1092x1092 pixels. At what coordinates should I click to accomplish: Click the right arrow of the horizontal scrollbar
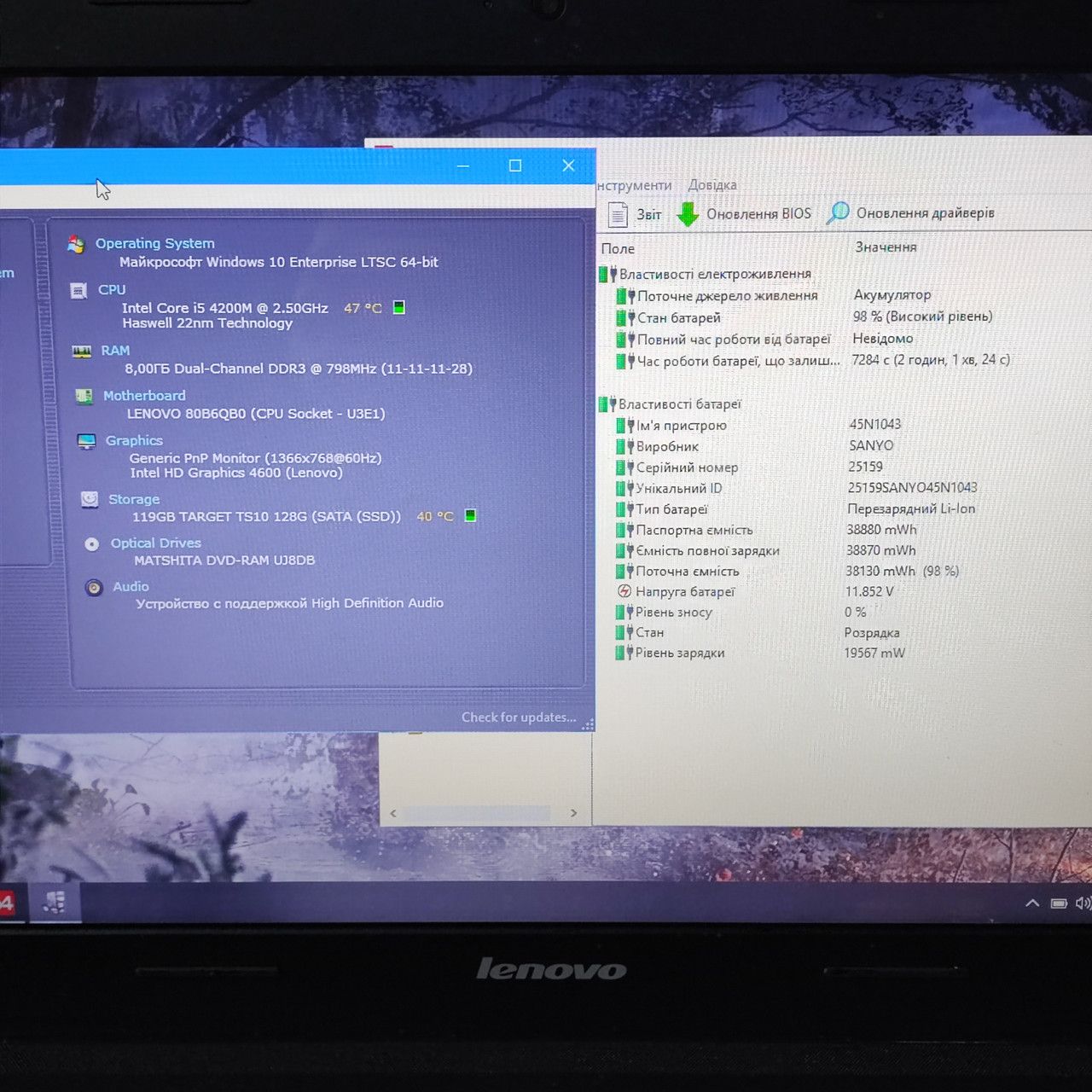(573, 813)
